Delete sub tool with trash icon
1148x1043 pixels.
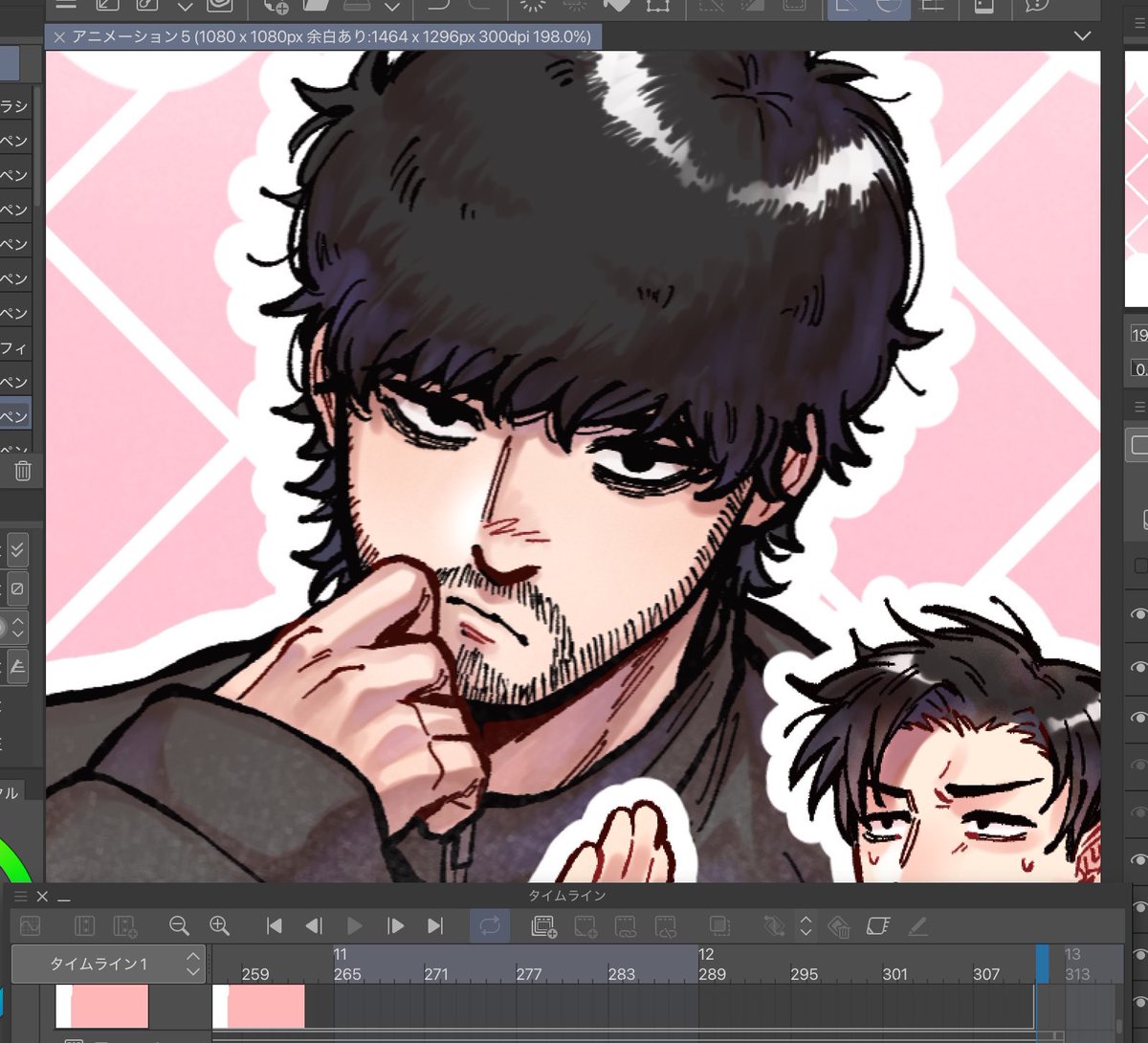[x=23, y=470]
